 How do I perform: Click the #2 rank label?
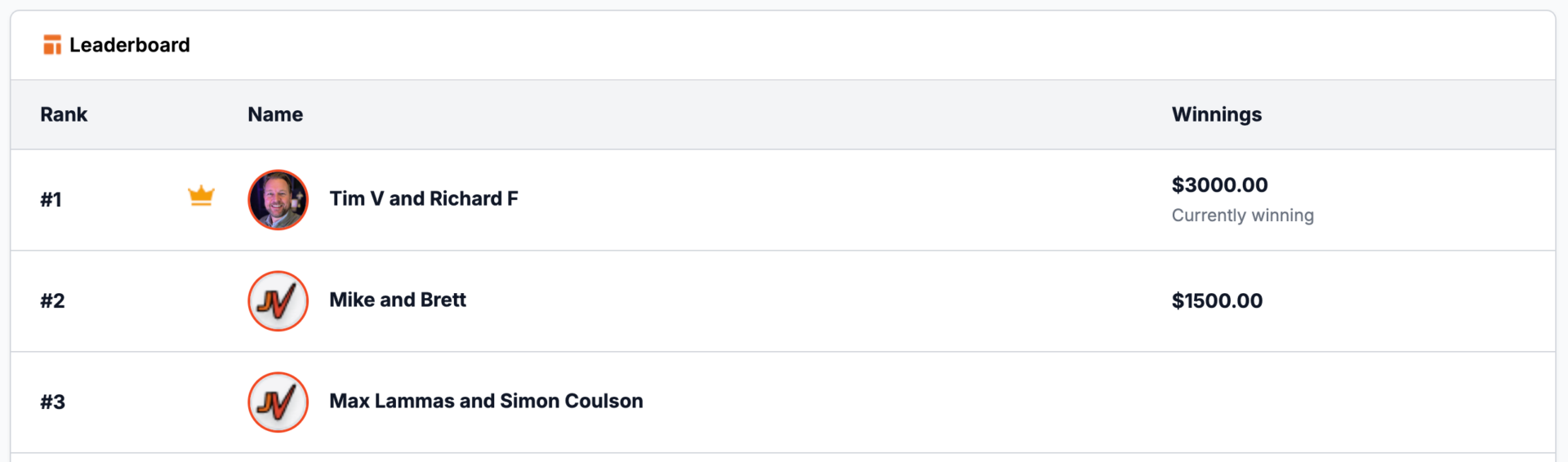coord(52,300)
